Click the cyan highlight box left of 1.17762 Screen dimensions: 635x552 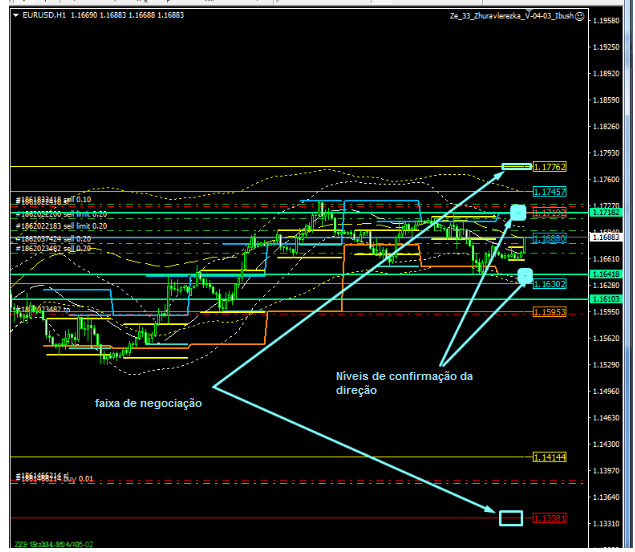tap(516, 165)
